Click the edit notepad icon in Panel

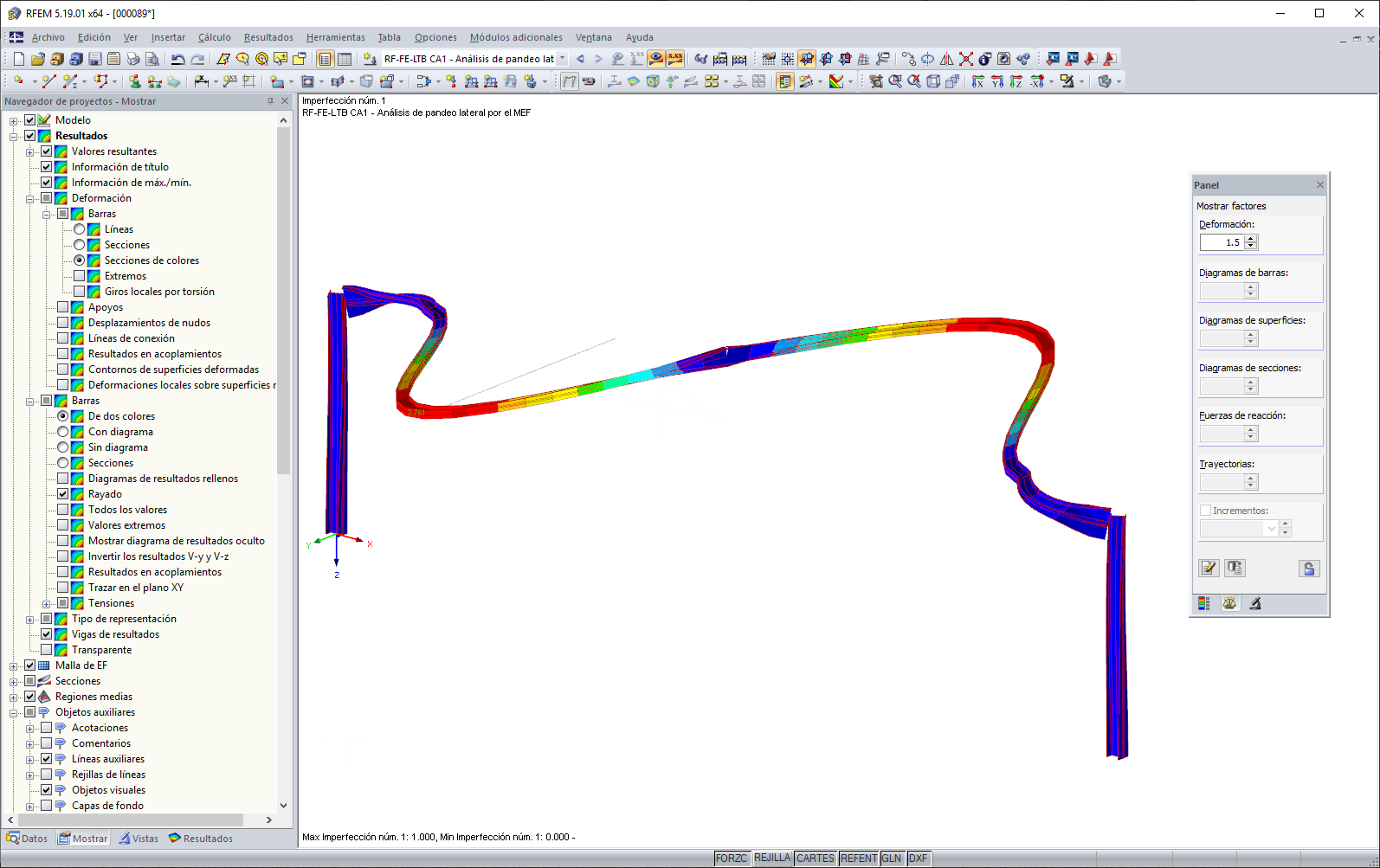[x=1209, y=568]
